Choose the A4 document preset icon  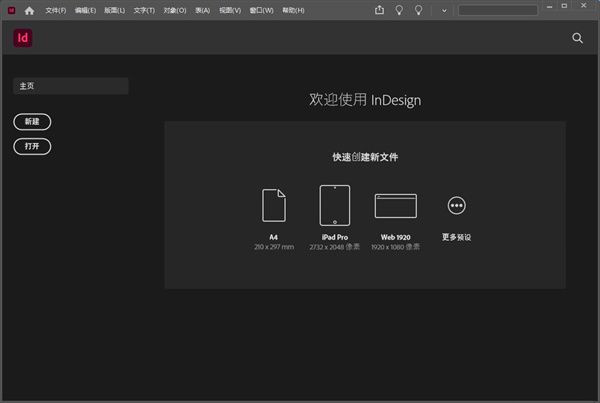(x=274, y=205)
